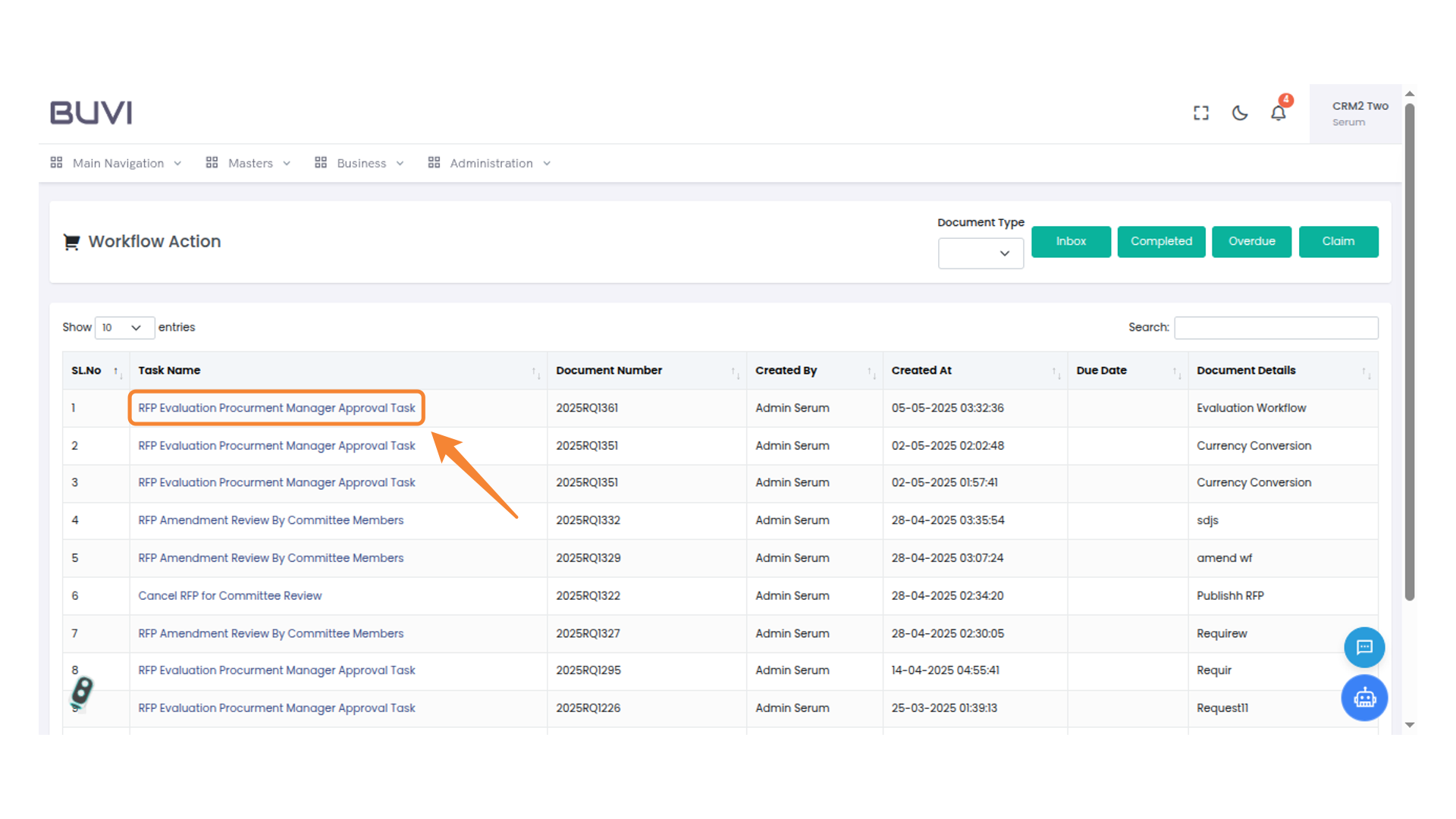Click the fullscreen expand icon

point(1200,113)
